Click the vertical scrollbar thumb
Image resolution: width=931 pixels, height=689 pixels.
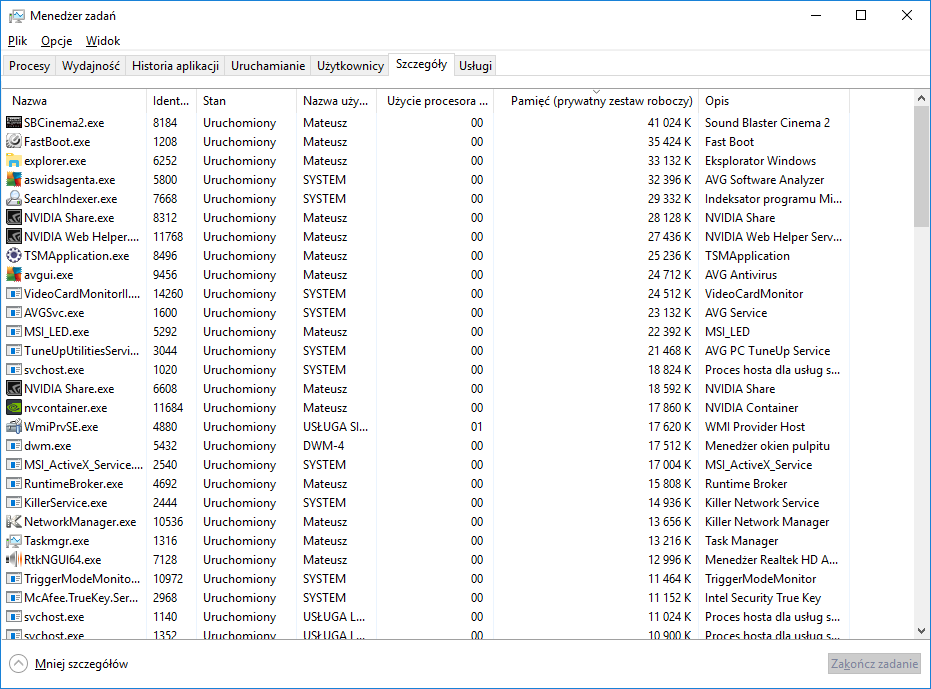click(x=921, y=166)
